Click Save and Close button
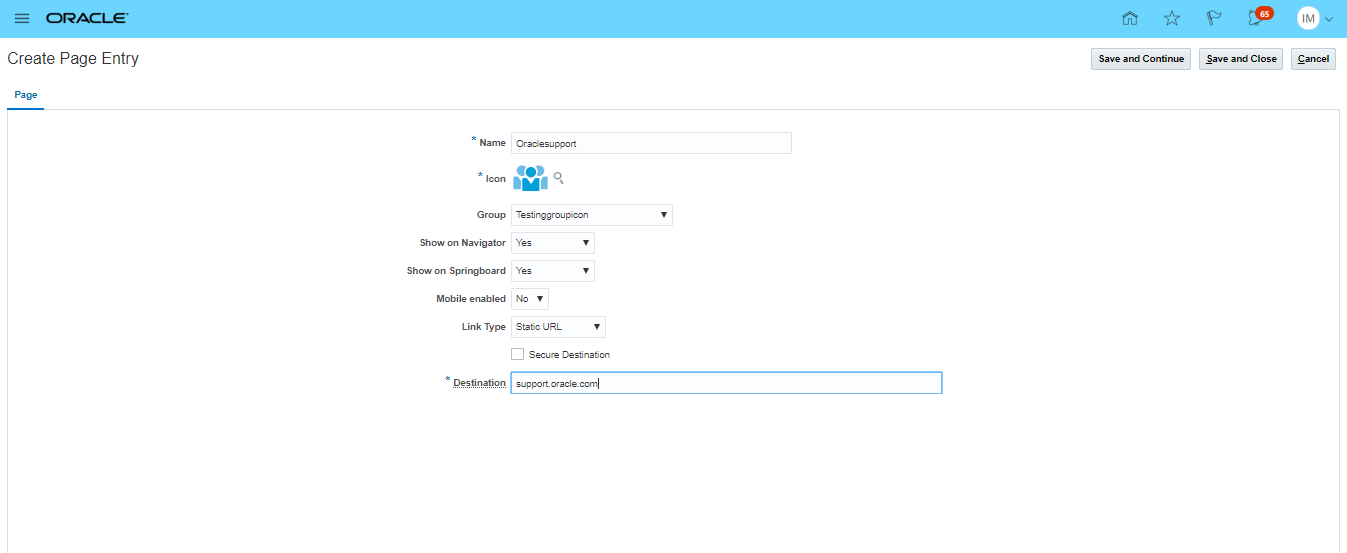Viewport: 1347px width, 553px height. point(1241,59)
